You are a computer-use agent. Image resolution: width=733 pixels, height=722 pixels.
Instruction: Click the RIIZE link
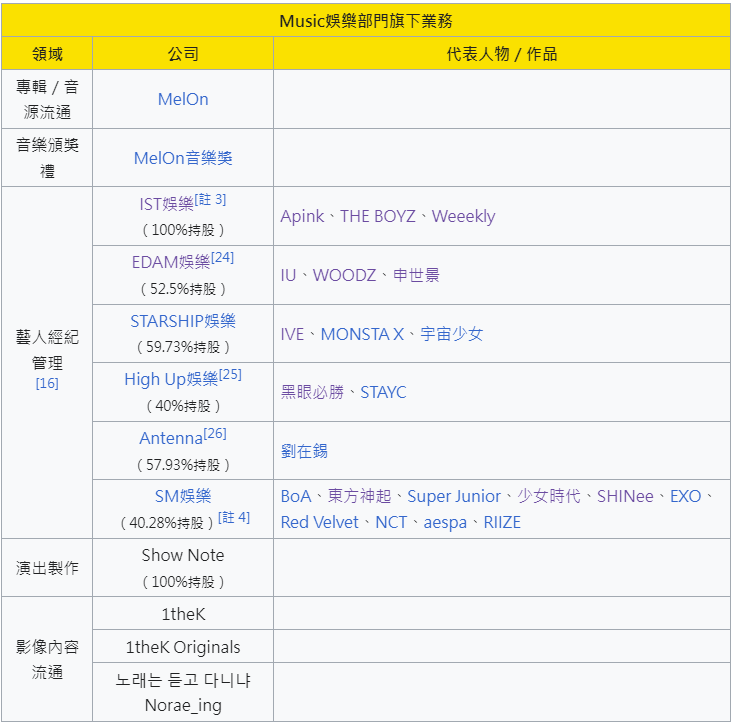[502, 522]
